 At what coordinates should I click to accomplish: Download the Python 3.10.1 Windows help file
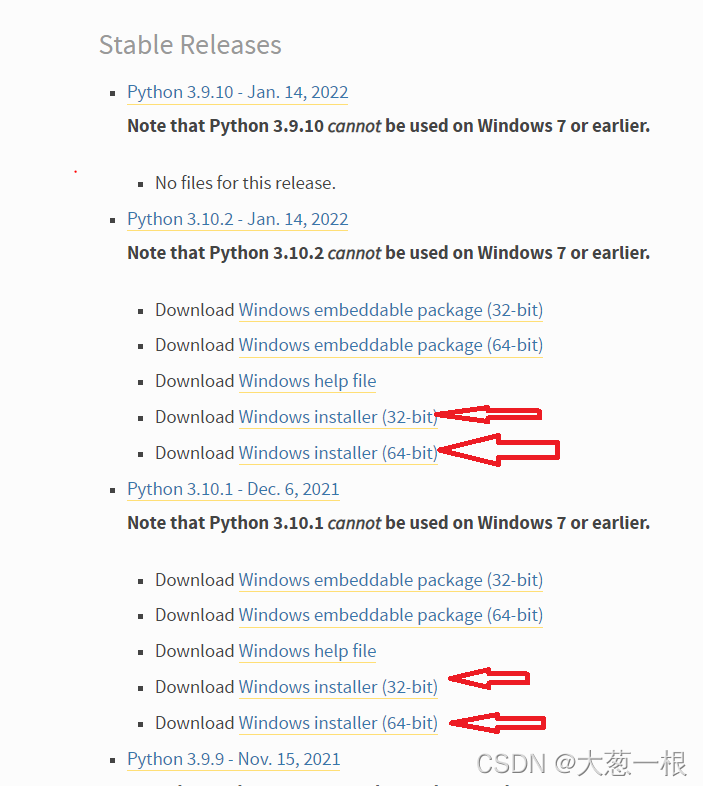click(307, 651)
